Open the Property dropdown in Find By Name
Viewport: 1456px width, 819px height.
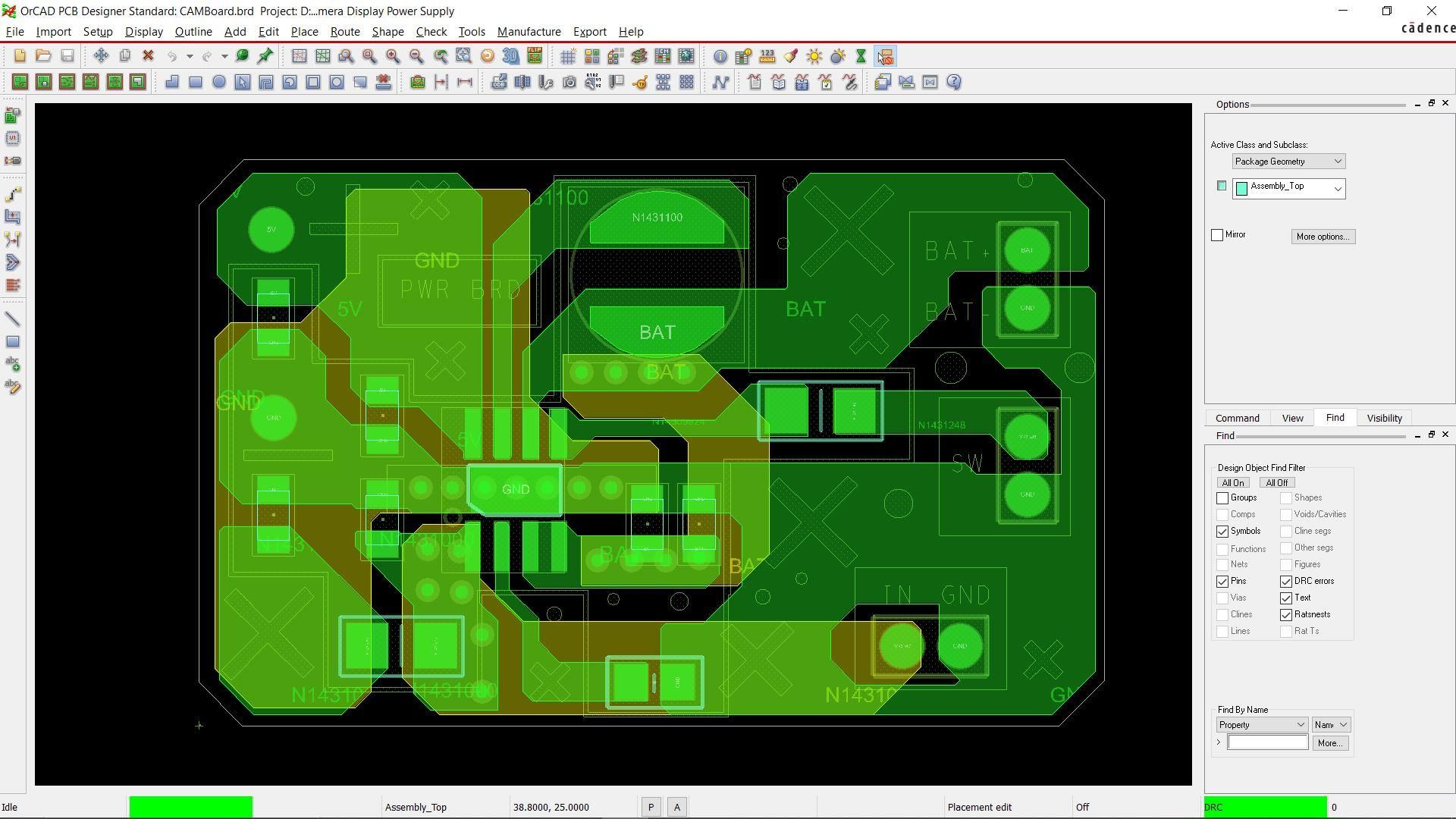pos(1262,725)
